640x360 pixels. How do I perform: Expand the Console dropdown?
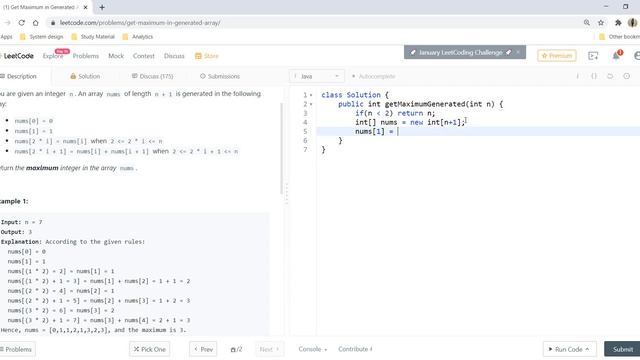click(x=313, y=349)
